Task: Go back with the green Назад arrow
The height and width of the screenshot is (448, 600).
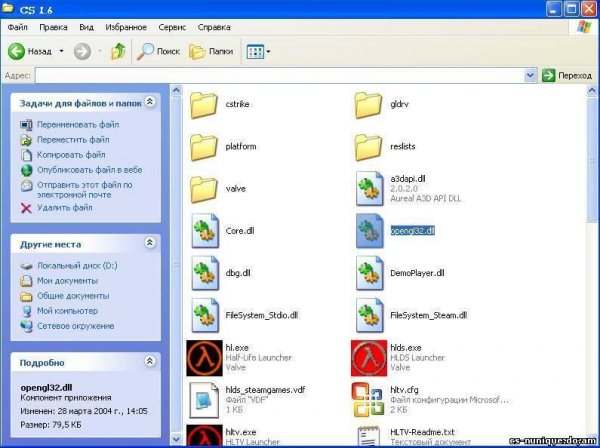Action: pos(16,51)
